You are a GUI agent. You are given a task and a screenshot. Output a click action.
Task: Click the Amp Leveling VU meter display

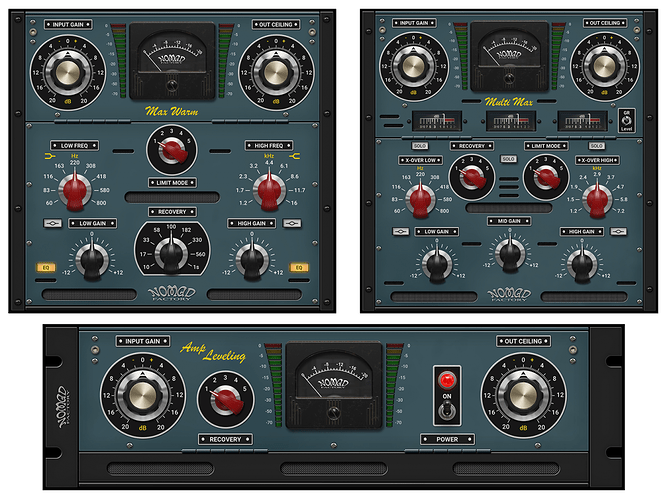(333, 384)
